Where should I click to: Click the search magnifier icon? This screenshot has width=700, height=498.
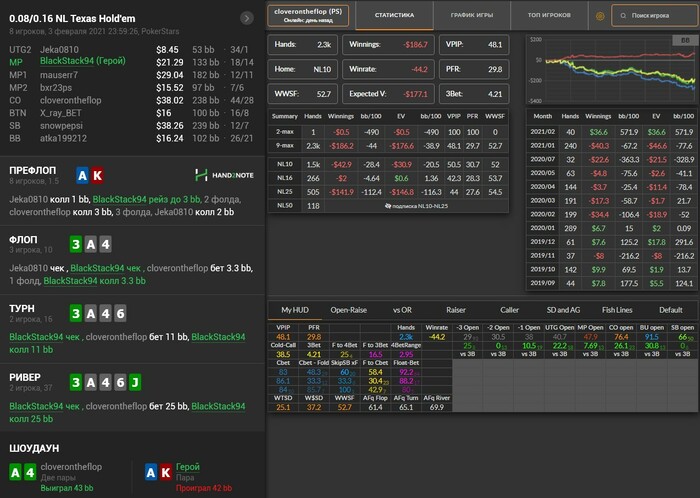point(623,16)
